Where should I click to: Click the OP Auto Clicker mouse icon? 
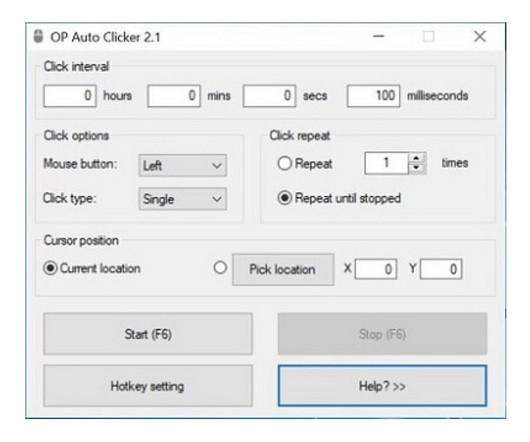coord(39,36)
